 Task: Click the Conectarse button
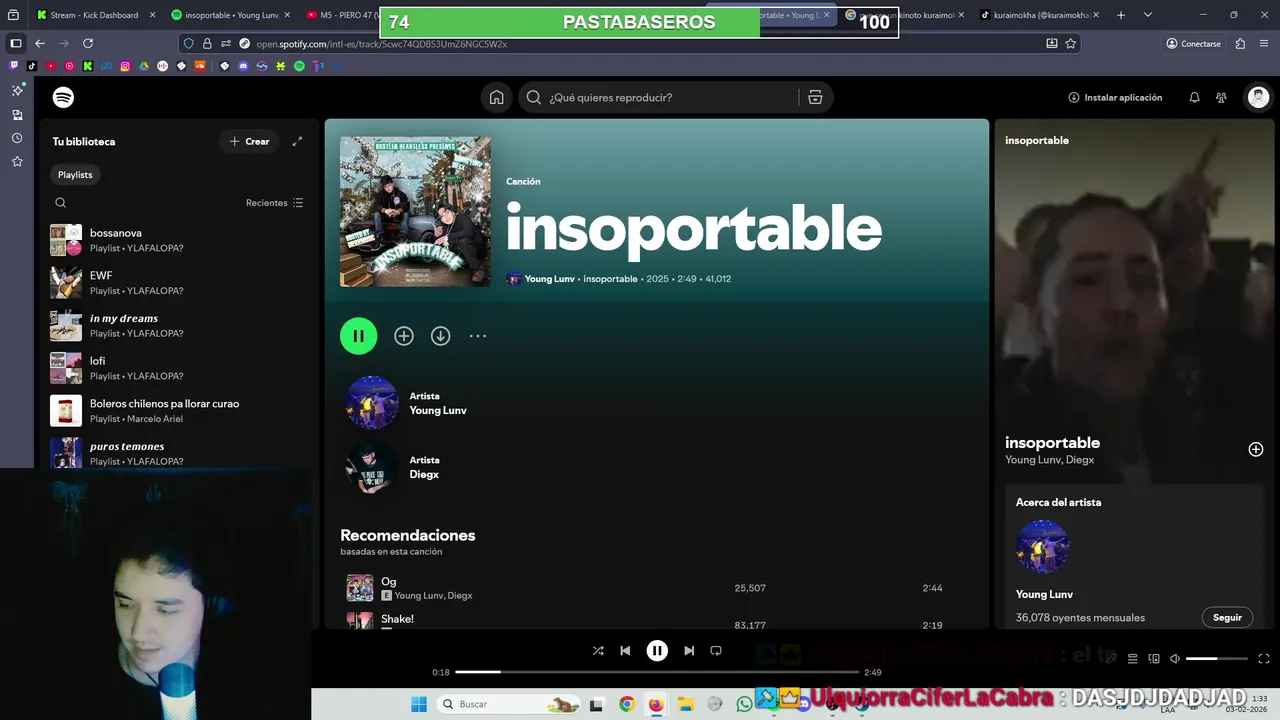coord(1193,43)
